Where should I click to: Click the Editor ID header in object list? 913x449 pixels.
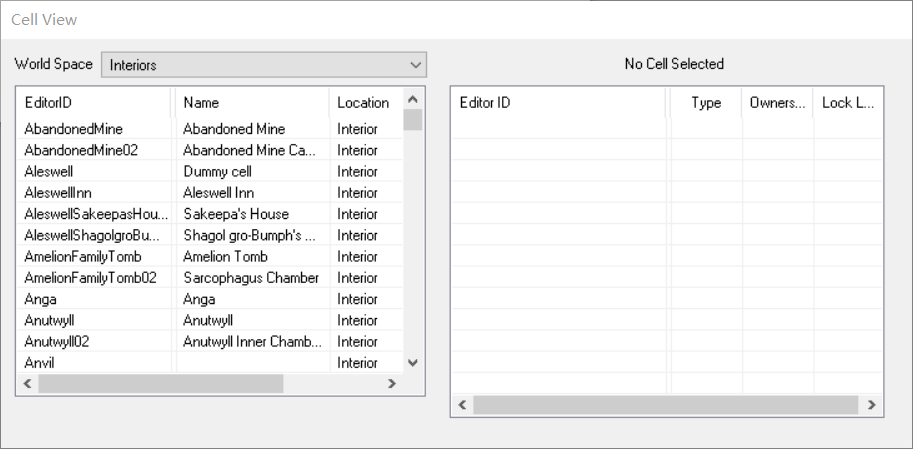click(559, 102)
